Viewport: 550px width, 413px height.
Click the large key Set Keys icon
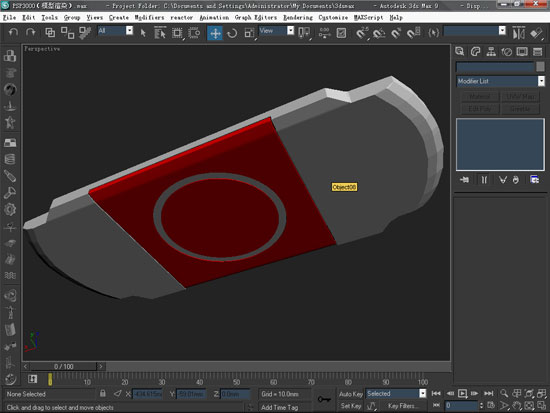click(x=324, y=399)
